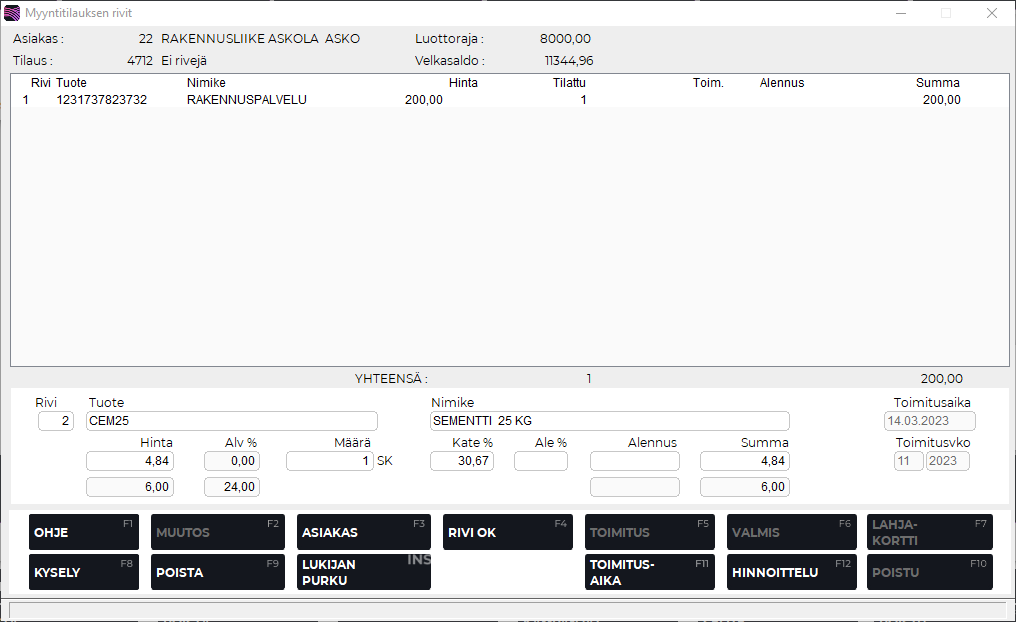
Task: Focus the Määrä quantity input field
Action: point(329,461)
